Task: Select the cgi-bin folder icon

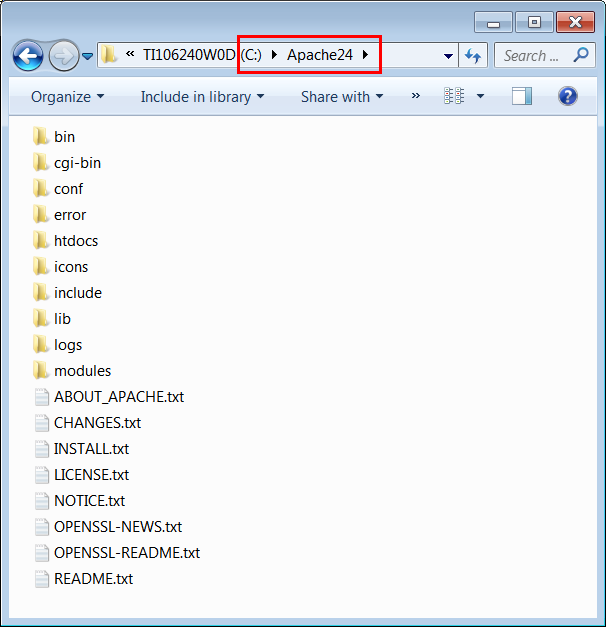Action: (x=40, y=162)
